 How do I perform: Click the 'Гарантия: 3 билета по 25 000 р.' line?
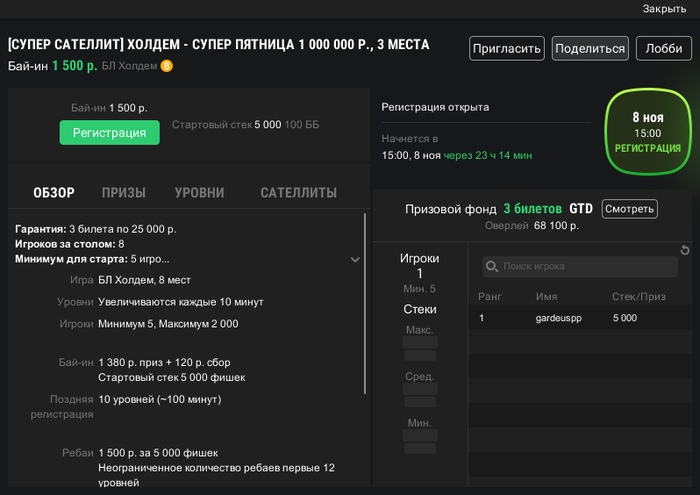click(96, 229)
